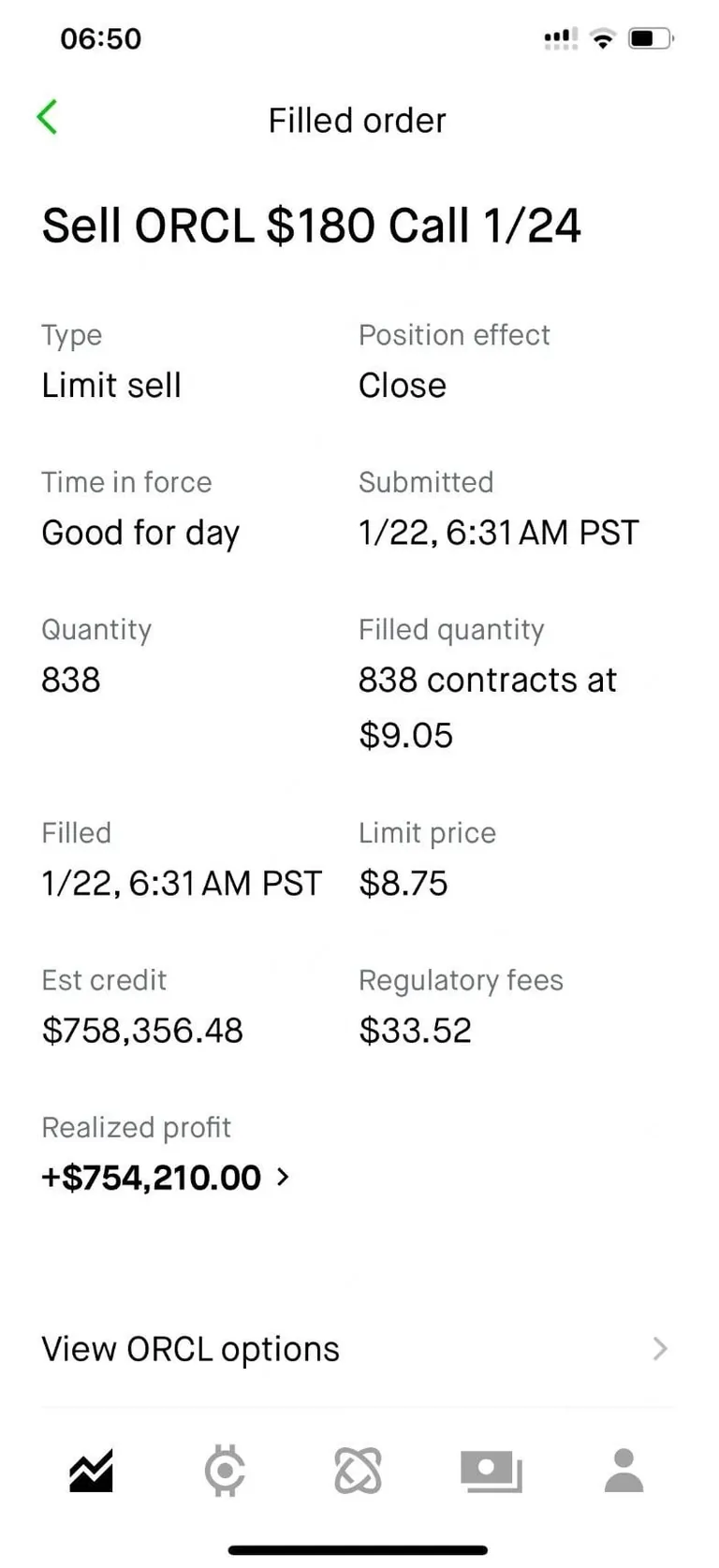The image size is (719, 1568).
Task: Tap the intersecting-loops icon in bottom navigation
Action: tap(358, 1470)
